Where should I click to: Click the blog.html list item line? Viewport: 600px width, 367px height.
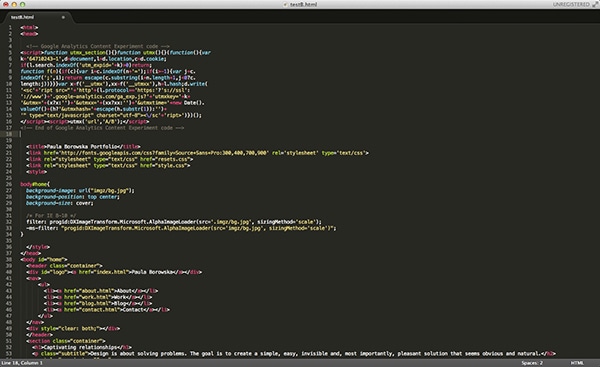pyautogui.click(x=98, y=303)
